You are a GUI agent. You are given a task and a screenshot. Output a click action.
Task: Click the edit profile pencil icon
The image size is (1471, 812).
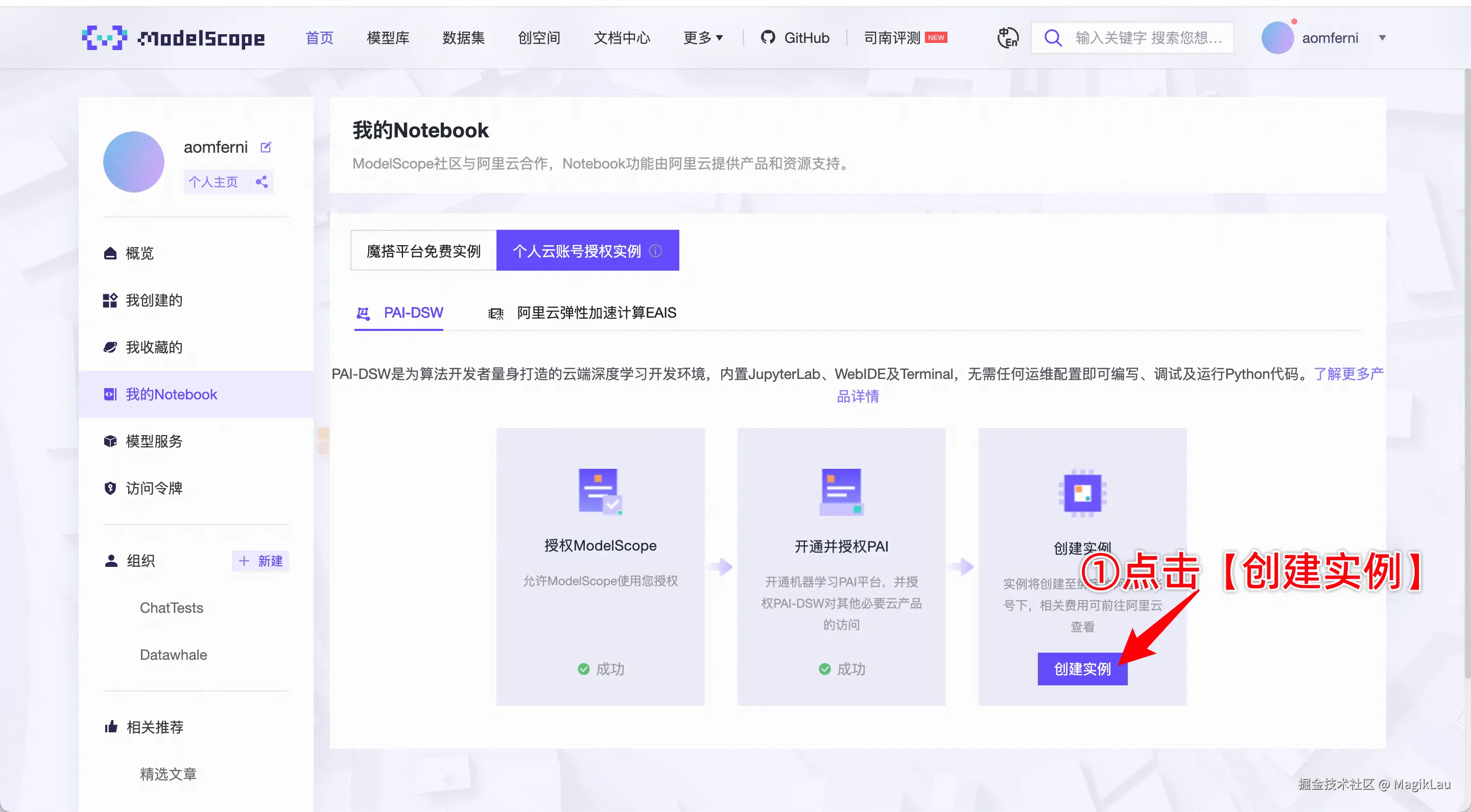click(266, 147)
